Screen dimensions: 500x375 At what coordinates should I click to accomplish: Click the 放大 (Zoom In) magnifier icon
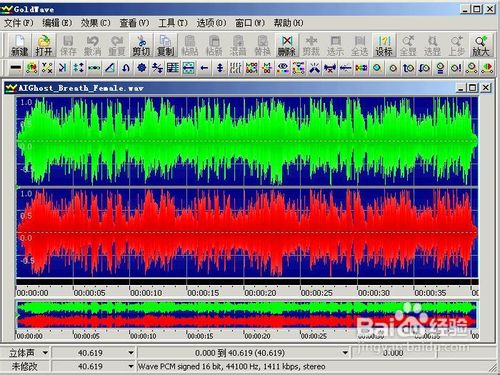coord(481,45)
